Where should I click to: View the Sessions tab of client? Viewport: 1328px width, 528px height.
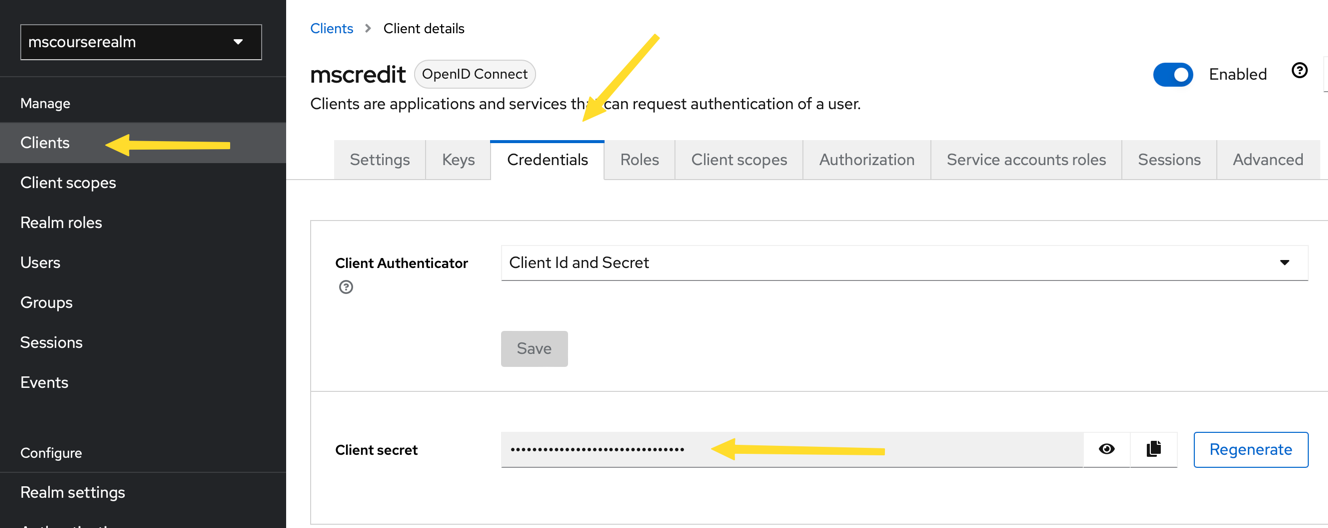[x=1169, y=160]
